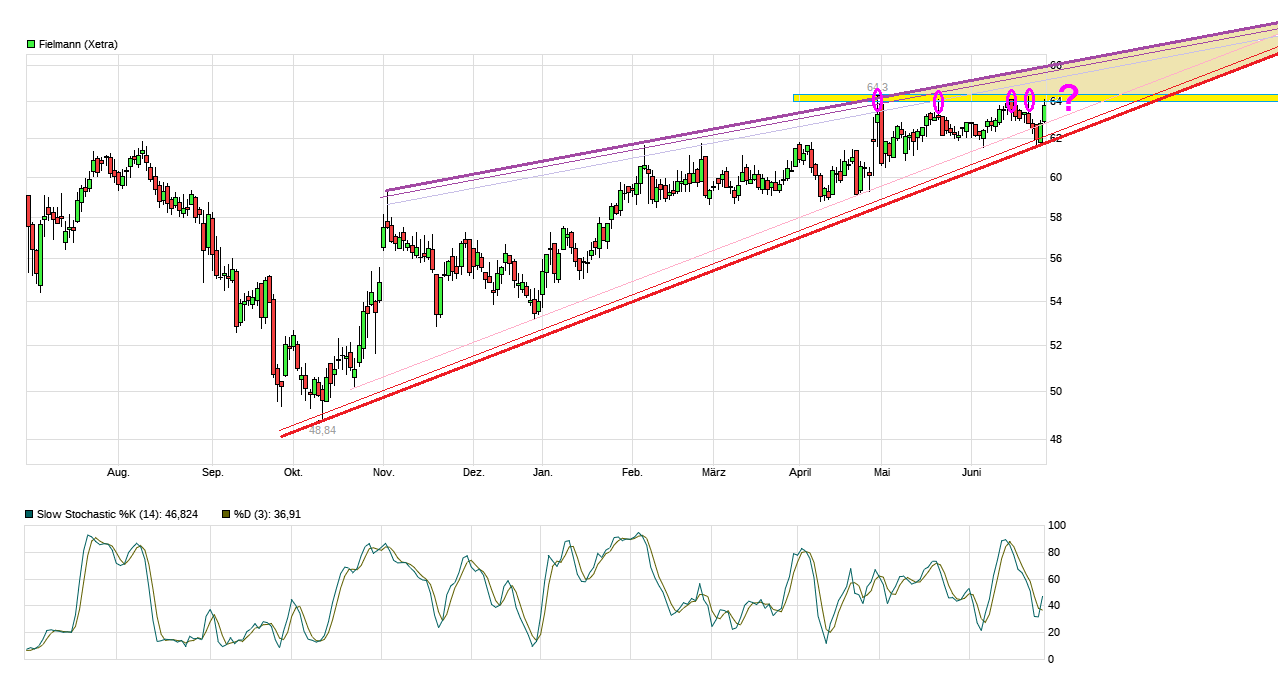Screen dimensions: 1278x680
Task: Select the rightmost magenta ellipse marker
Action: (x=1029, y=100)
